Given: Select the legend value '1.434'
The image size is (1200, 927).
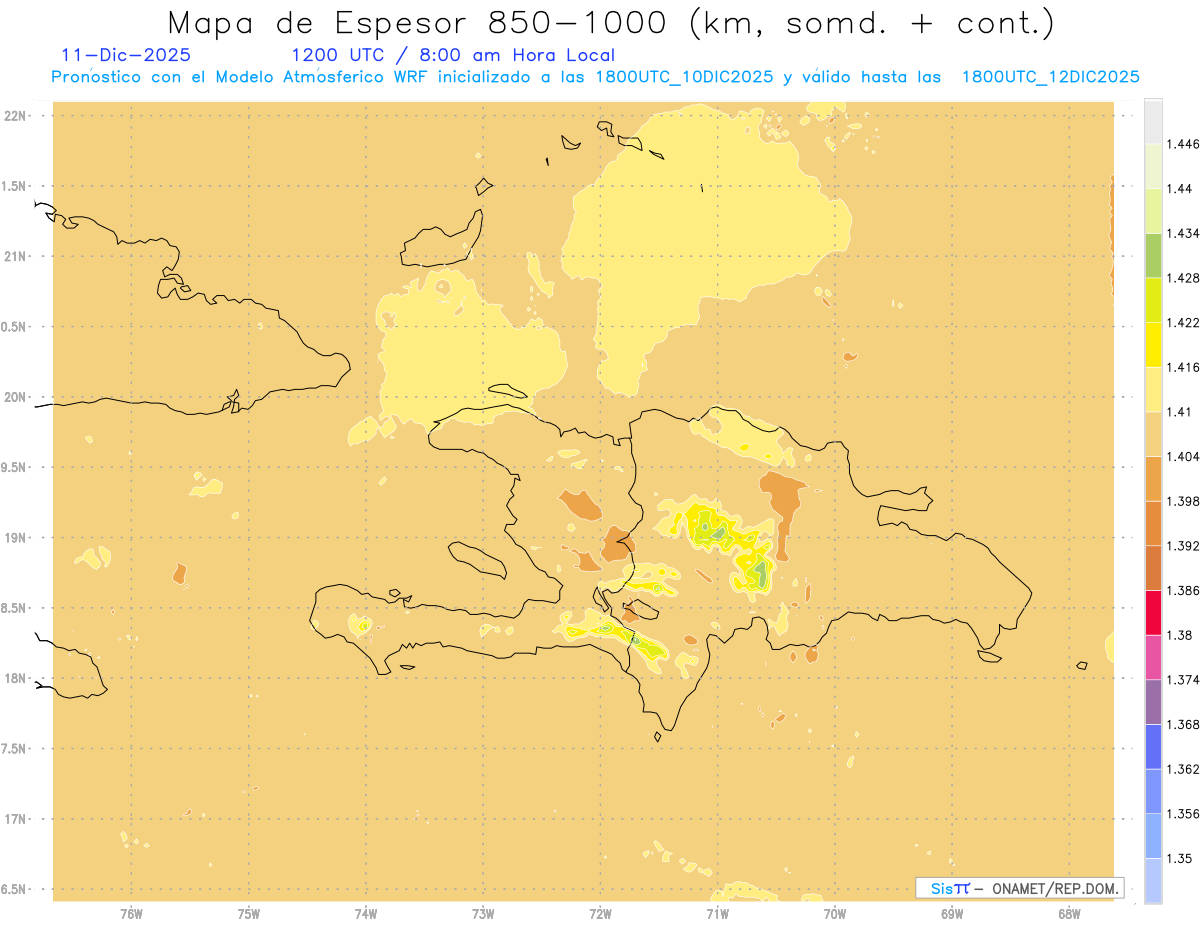Looking at the screenshot, I should [x=1184, y=233].
